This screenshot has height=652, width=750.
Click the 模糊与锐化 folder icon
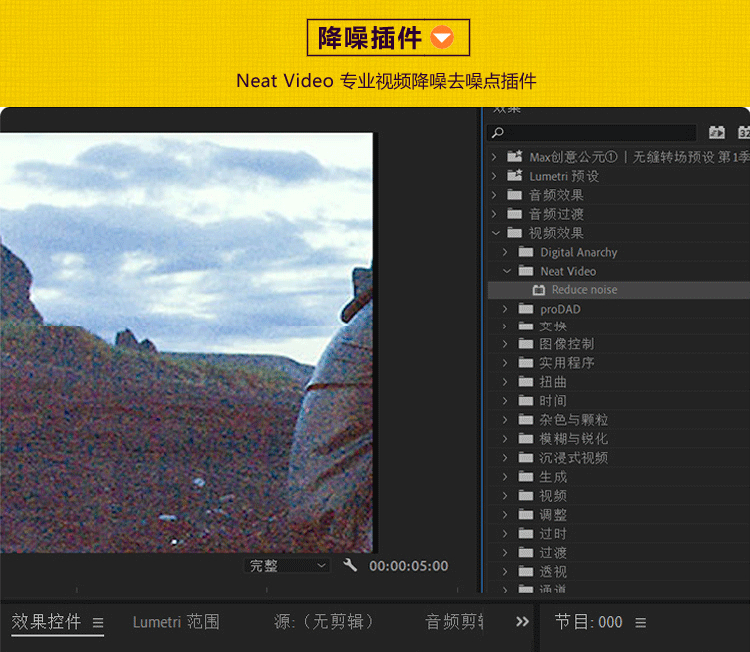526,439
